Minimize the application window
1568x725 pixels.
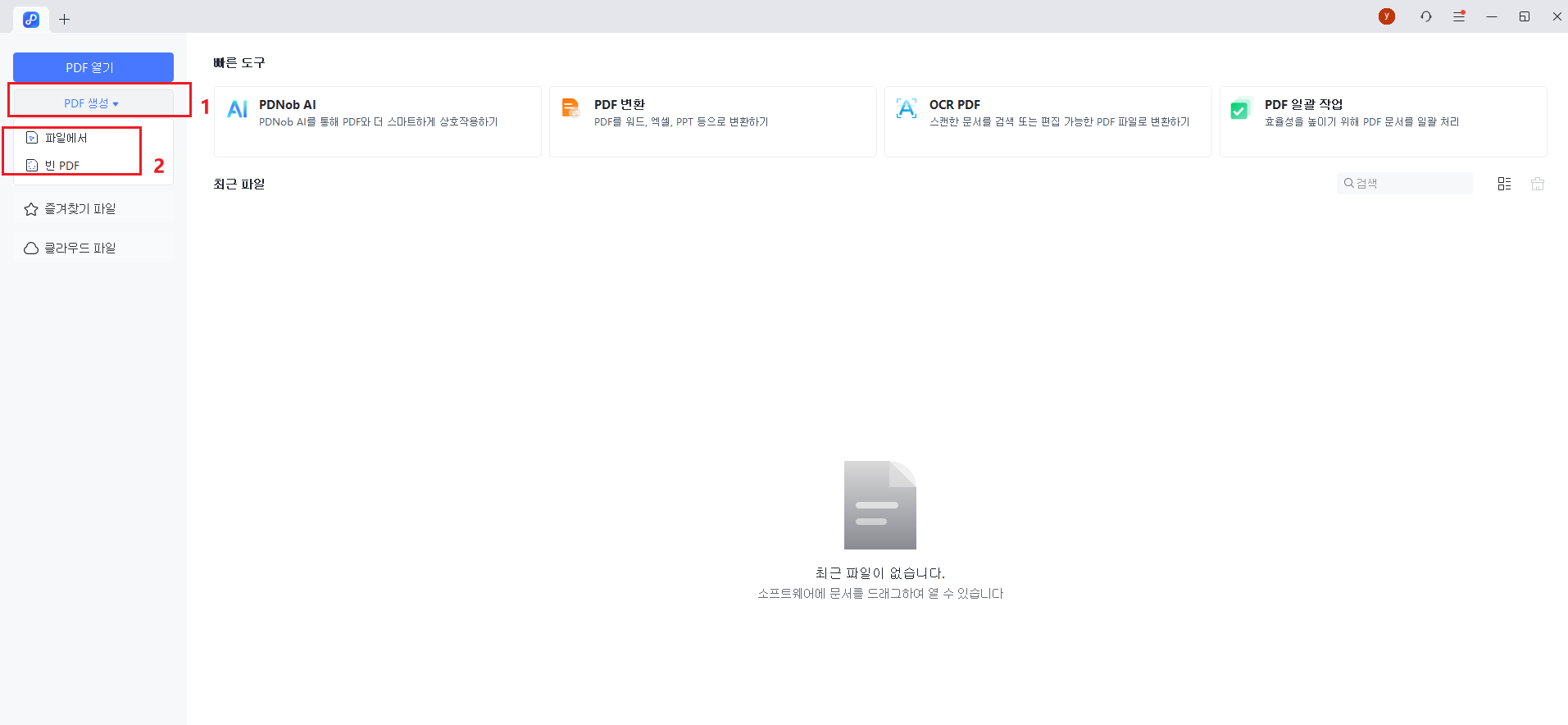1492,16
